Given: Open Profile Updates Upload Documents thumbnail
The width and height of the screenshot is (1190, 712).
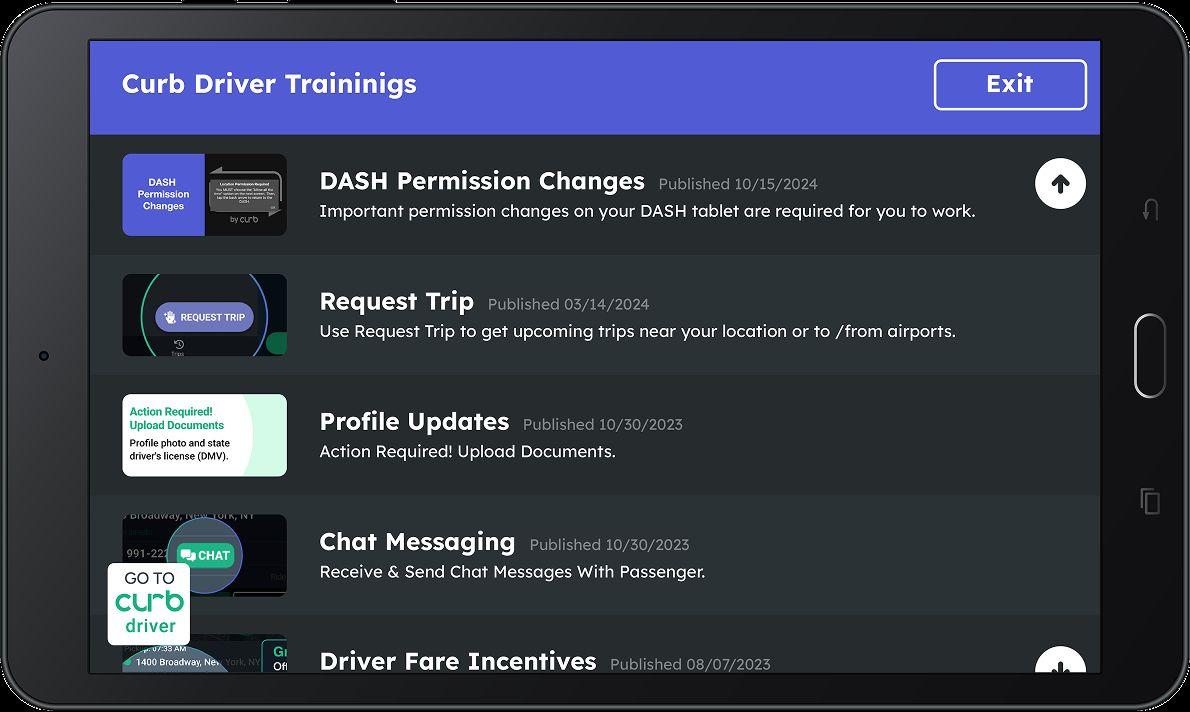Looking at the screenshot, I should click(204, 435).
